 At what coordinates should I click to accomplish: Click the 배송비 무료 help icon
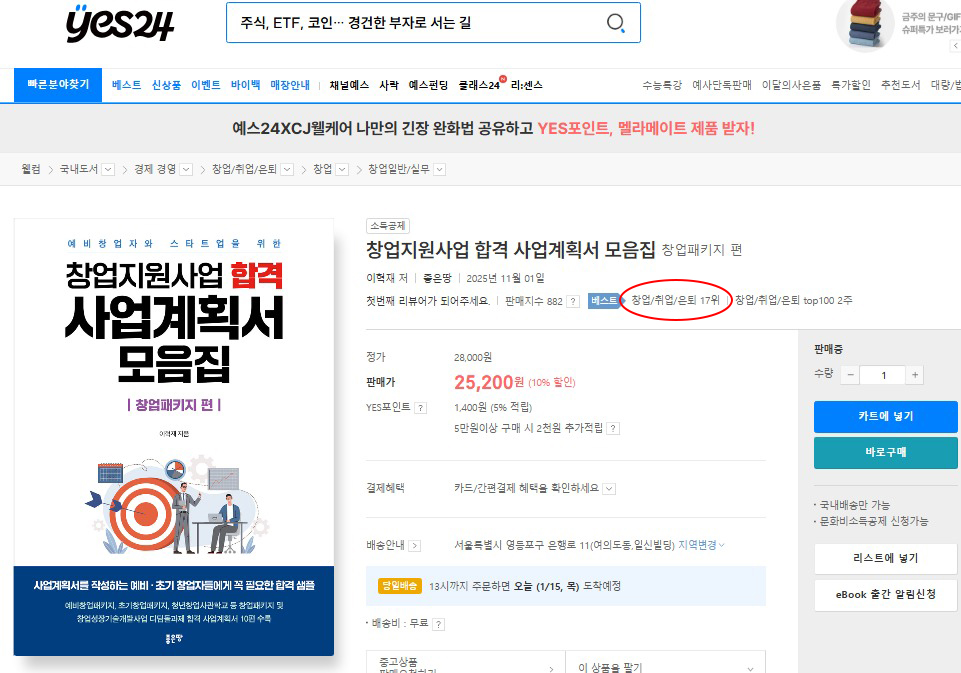click(438, 624)
